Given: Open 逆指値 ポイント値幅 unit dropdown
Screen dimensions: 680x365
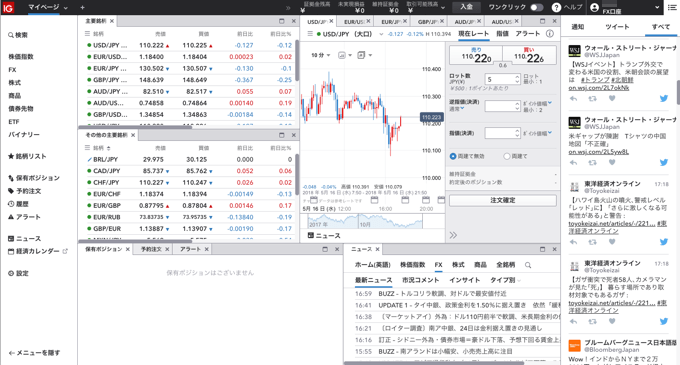Looking at the screenshot, I should coord(537,103).
